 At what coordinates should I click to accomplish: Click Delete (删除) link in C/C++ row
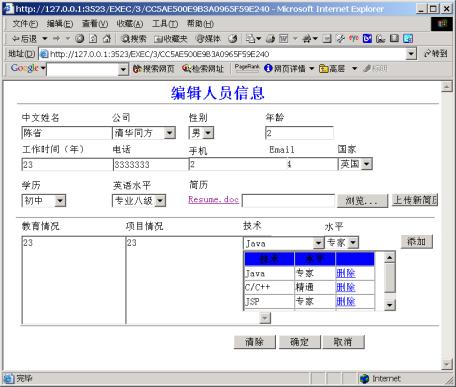[x=346, y=287]
